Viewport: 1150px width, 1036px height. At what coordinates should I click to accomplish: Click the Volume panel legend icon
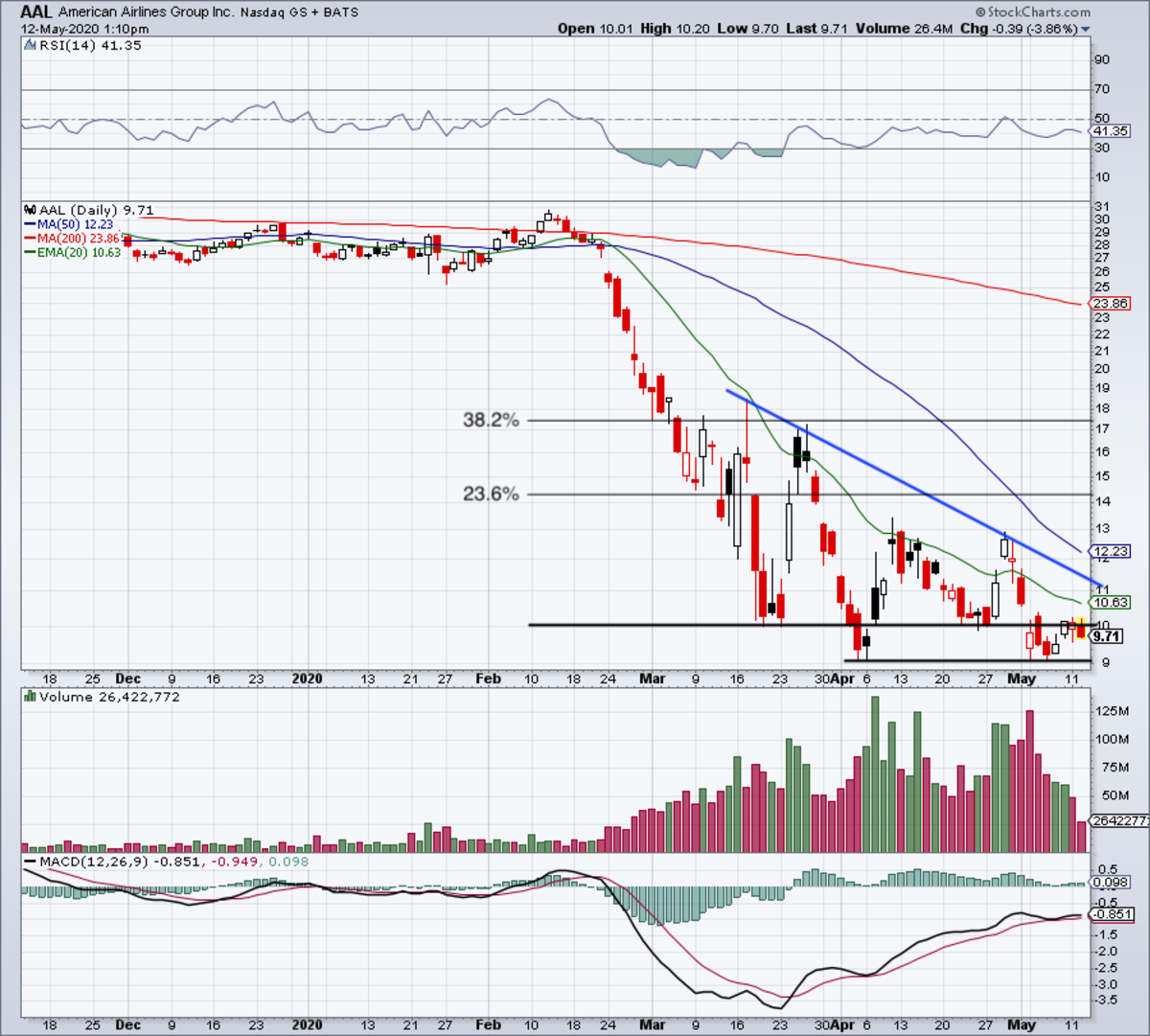click(30, 698)
